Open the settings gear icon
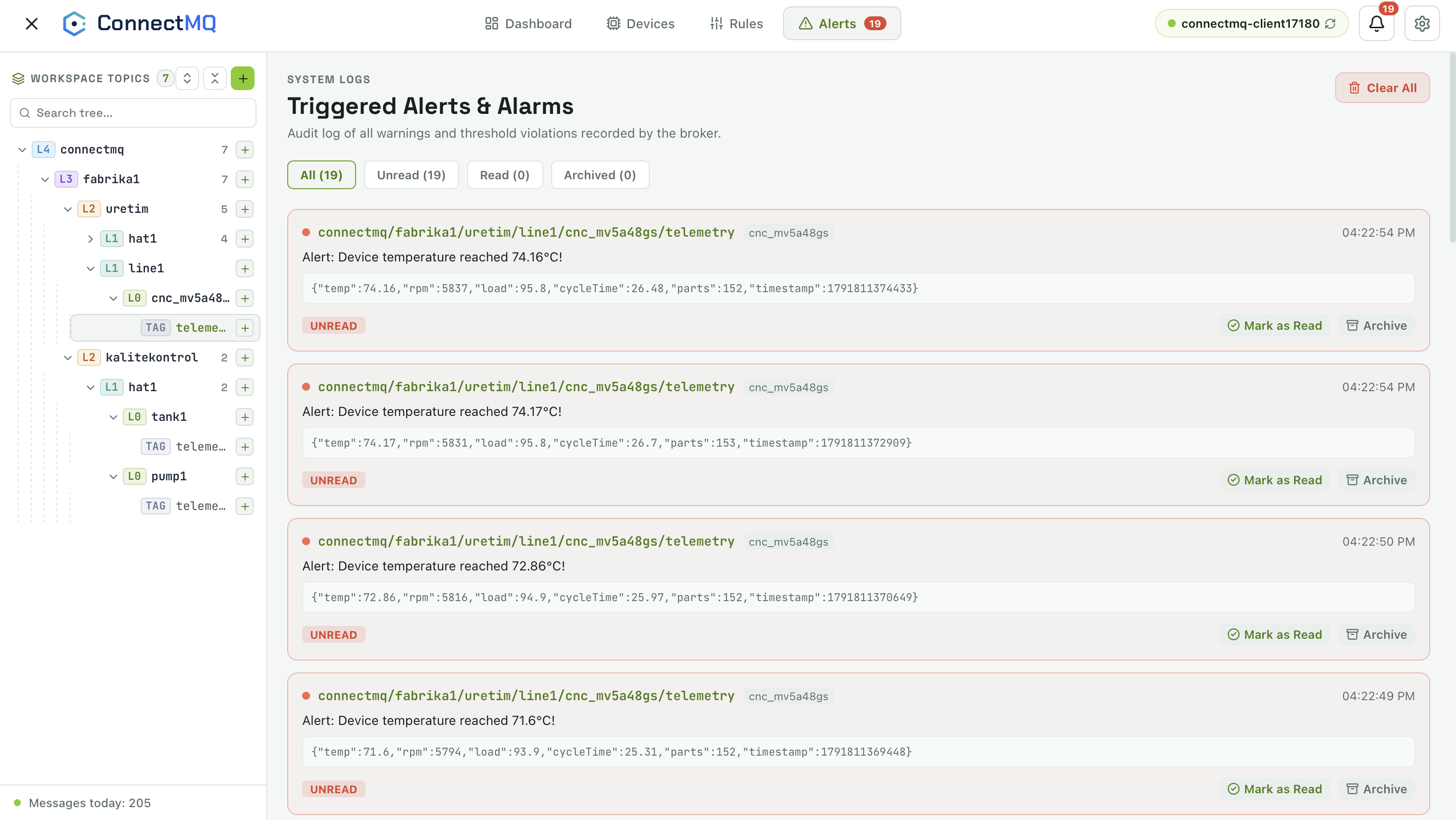 1422,24
